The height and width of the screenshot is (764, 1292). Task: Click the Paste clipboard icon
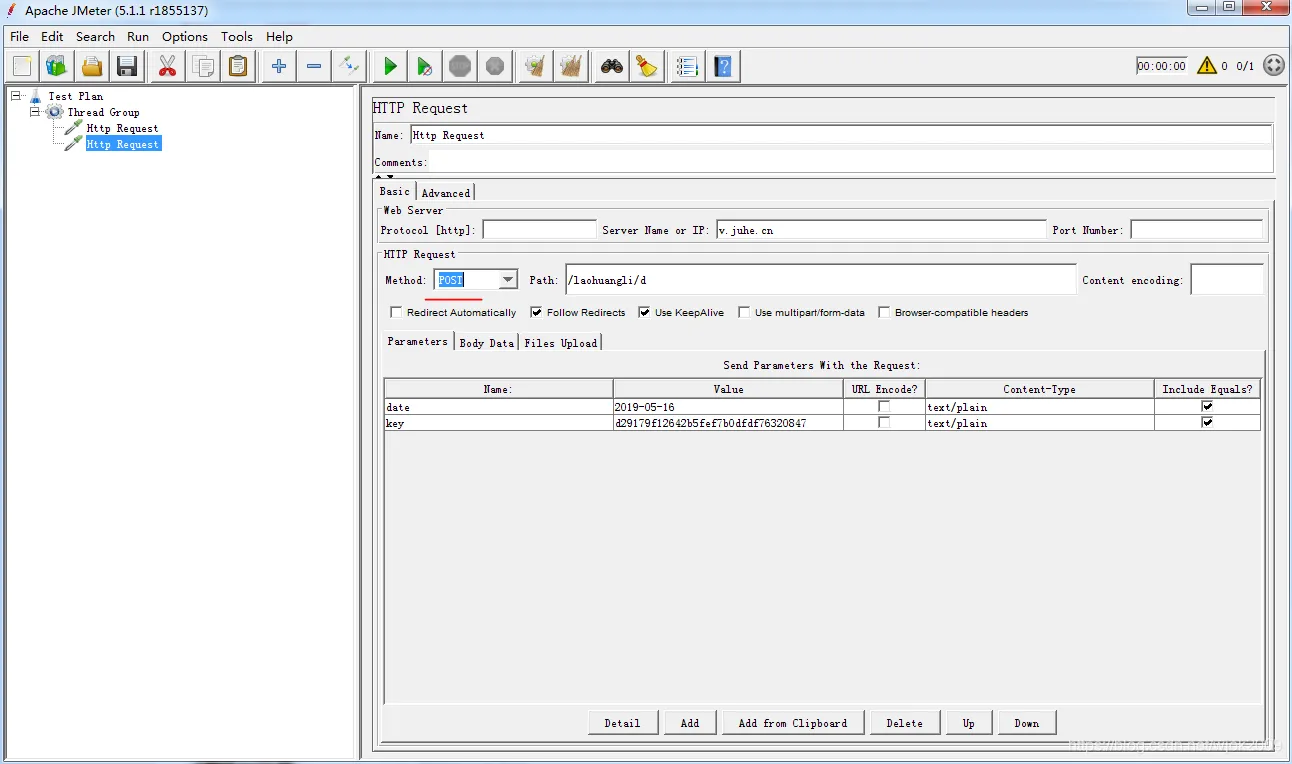coord(238,67)
